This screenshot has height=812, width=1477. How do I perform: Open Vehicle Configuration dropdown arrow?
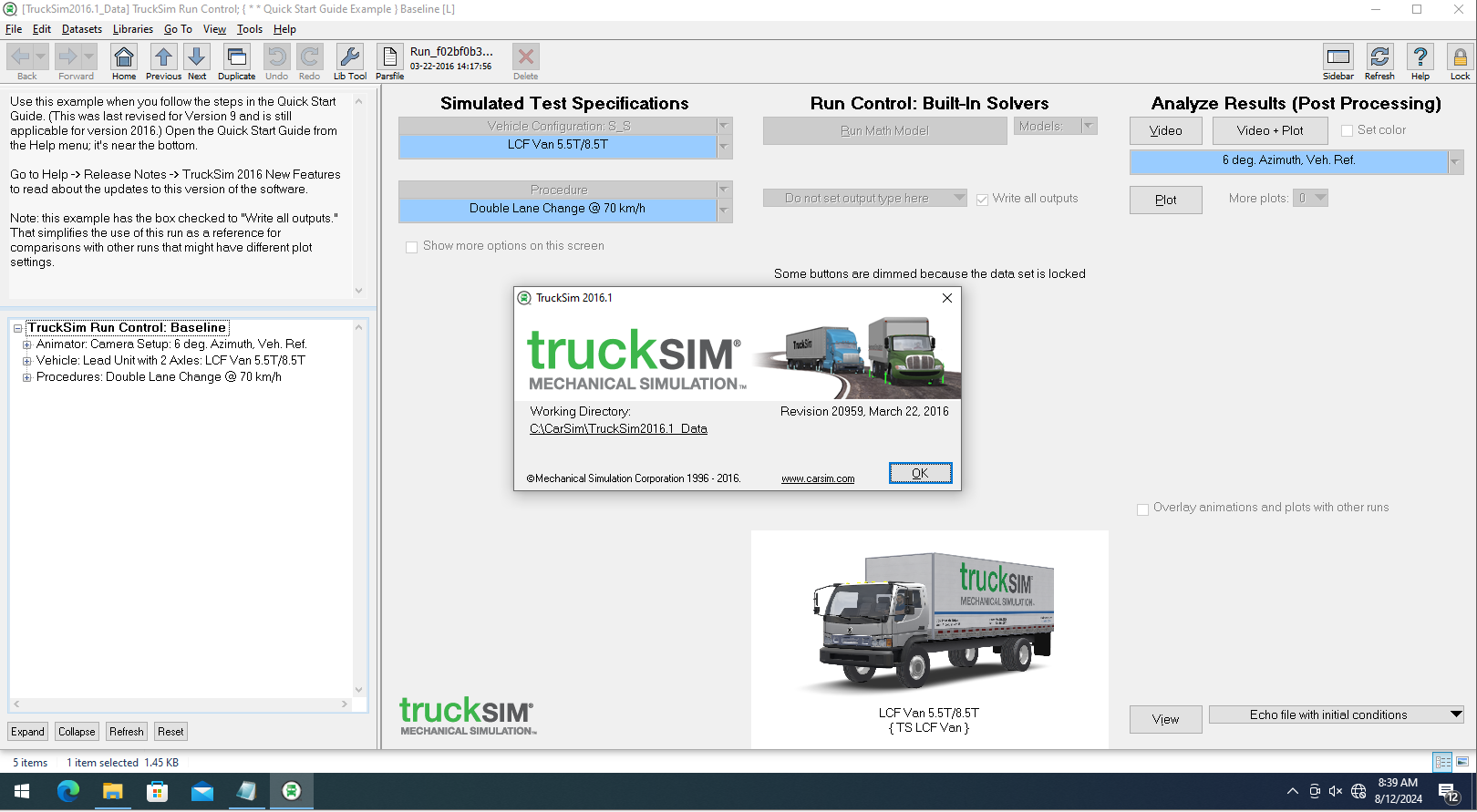click(x=724, y=126)
